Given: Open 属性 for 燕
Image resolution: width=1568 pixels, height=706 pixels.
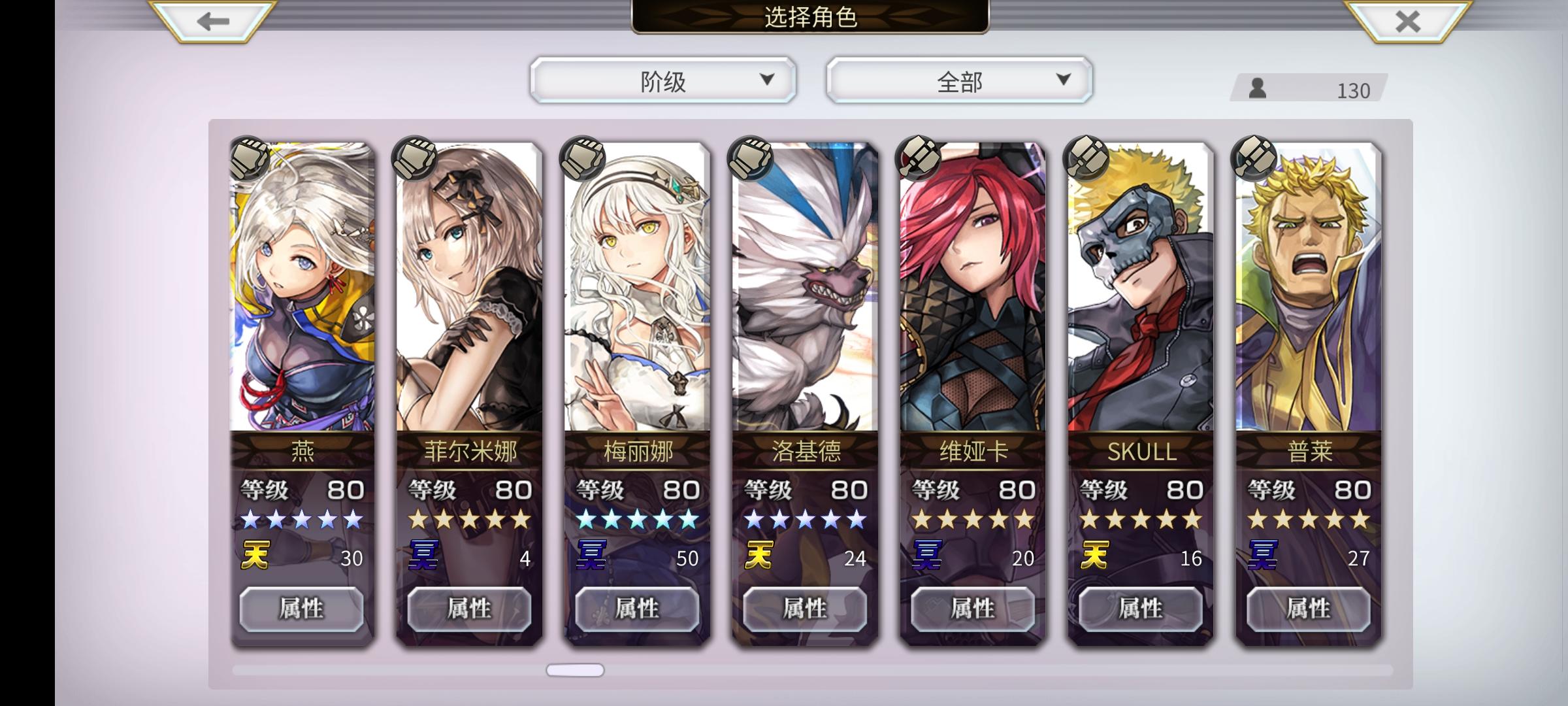Looking at the screenshot, I should click(x=301, y=609).
